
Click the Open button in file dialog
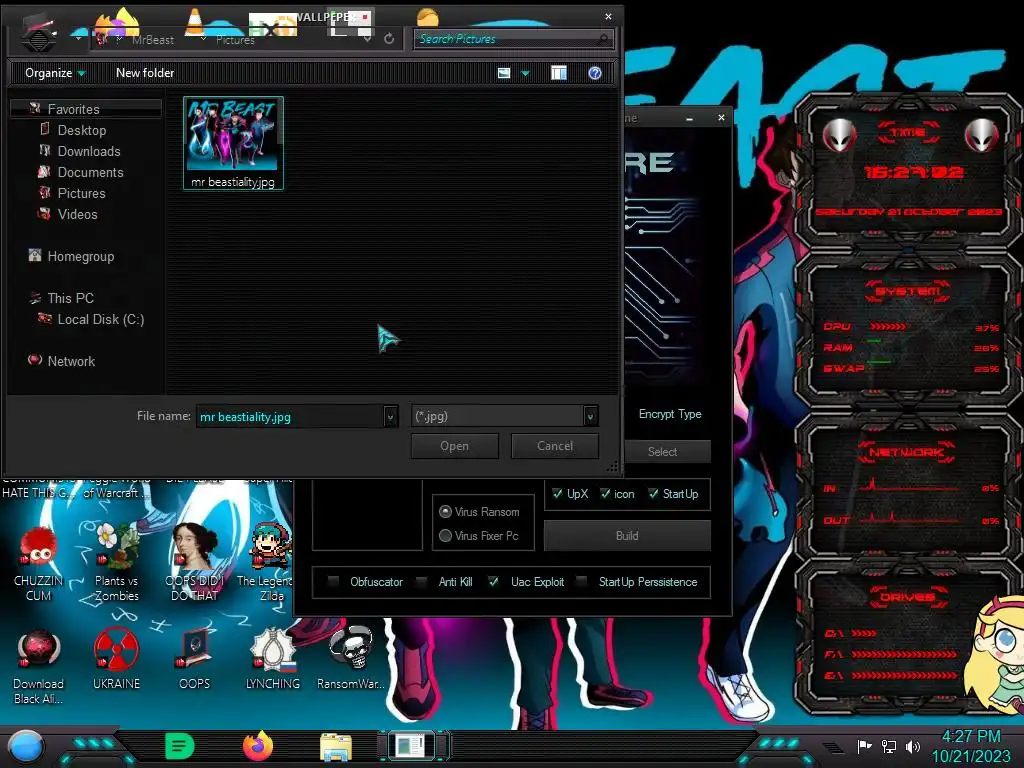coord(455,446)
